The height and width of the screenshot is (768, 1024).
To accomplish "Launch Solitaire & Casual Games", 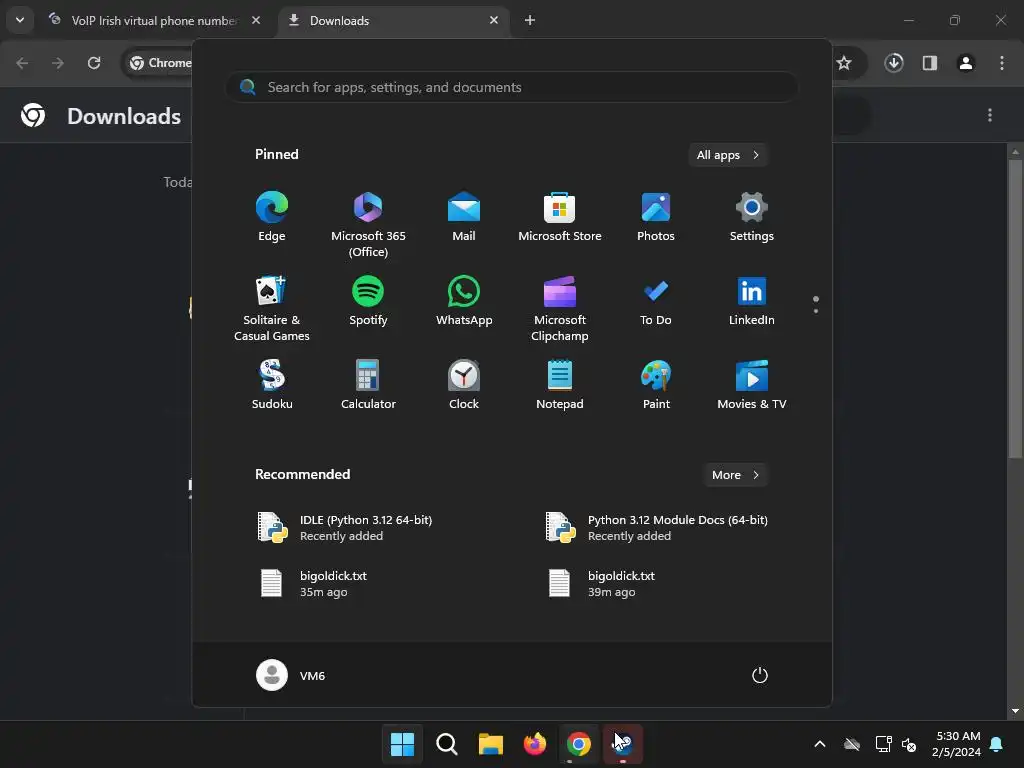I will tap(272, 309).
